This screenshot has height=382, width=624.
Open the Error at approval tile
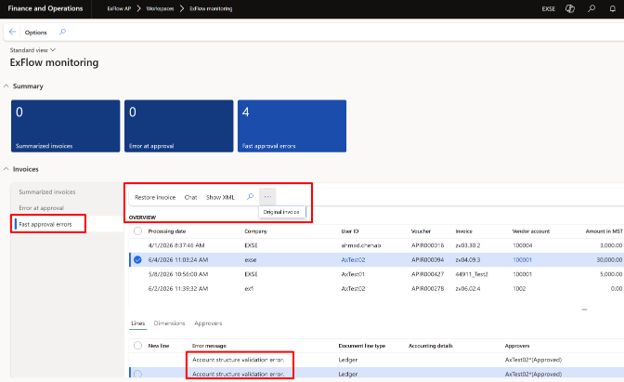[x=179, y=126]
